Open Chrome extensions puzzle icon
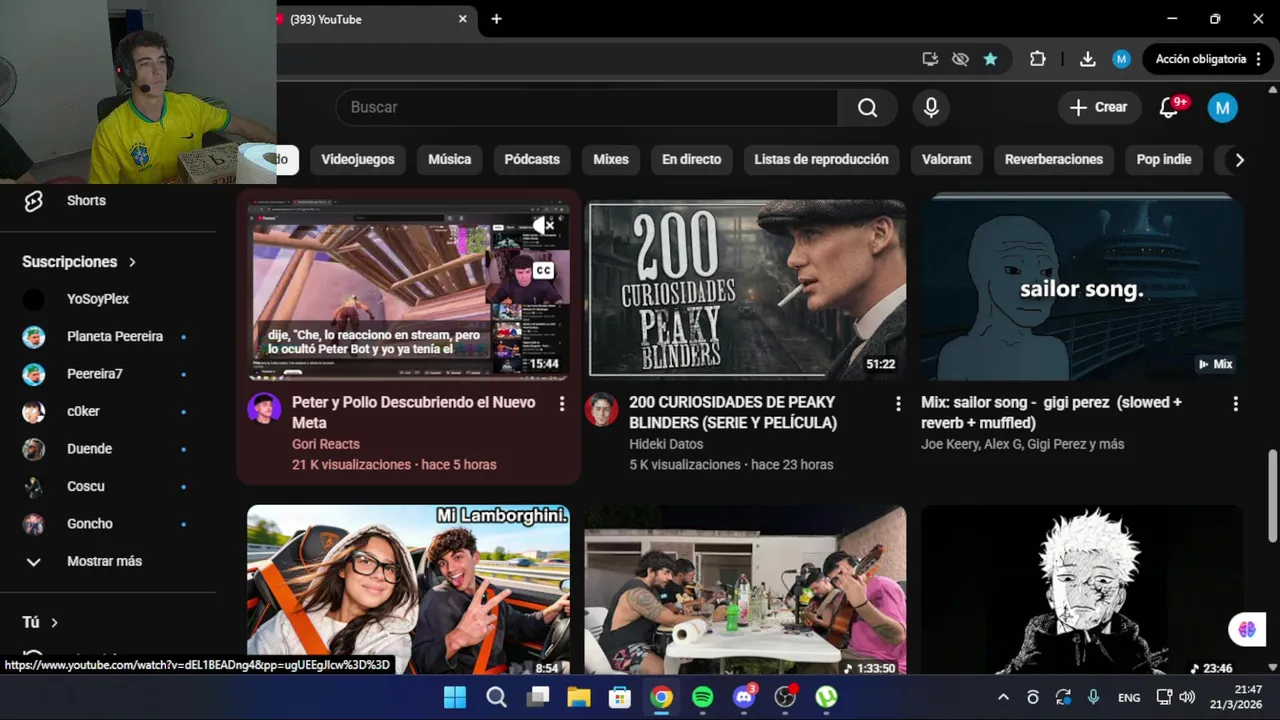Viewport: 1280px width, 720px height. (1037, 59)
